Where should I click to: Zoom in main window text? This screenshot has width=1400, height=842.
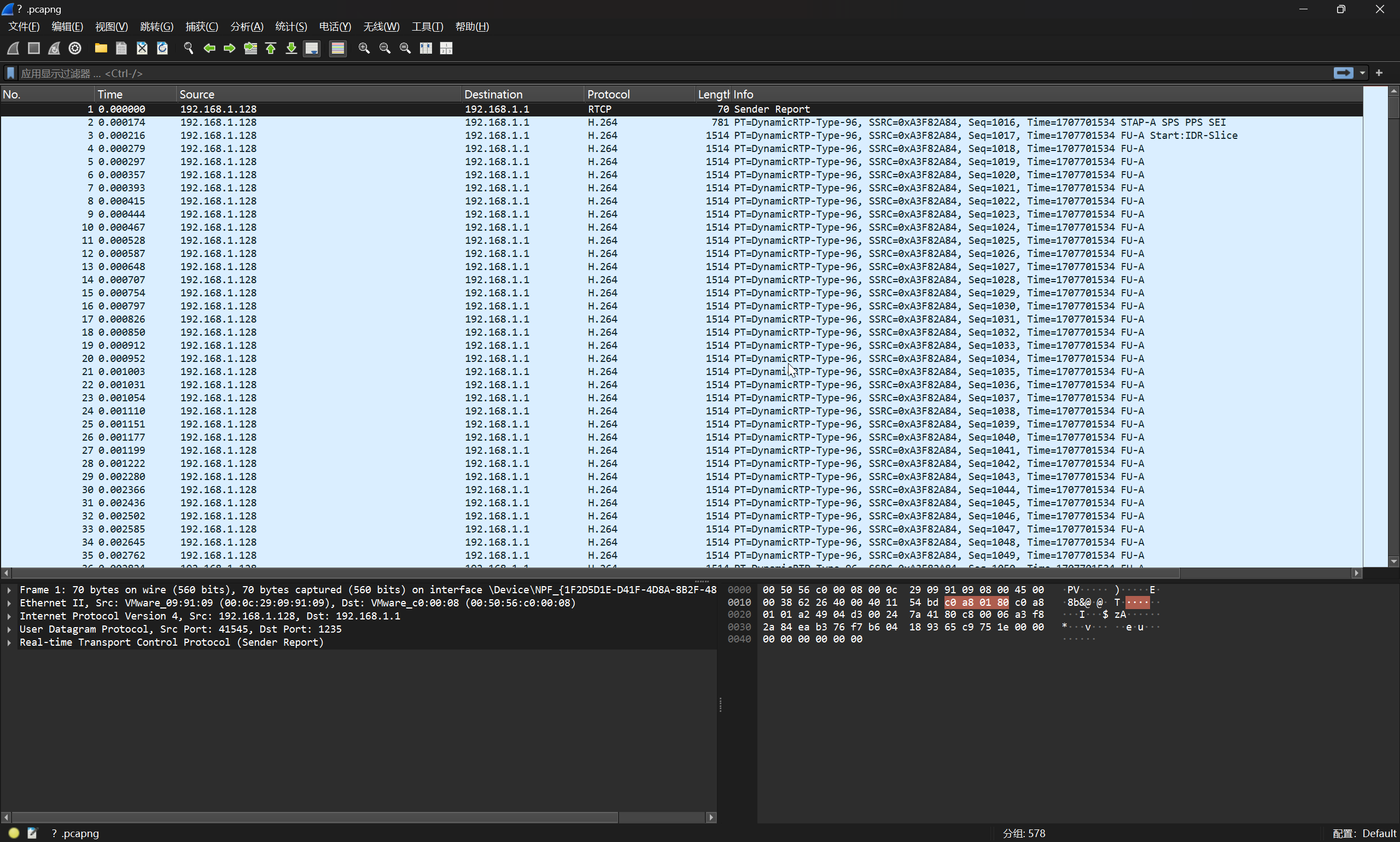tap(364, 48)
